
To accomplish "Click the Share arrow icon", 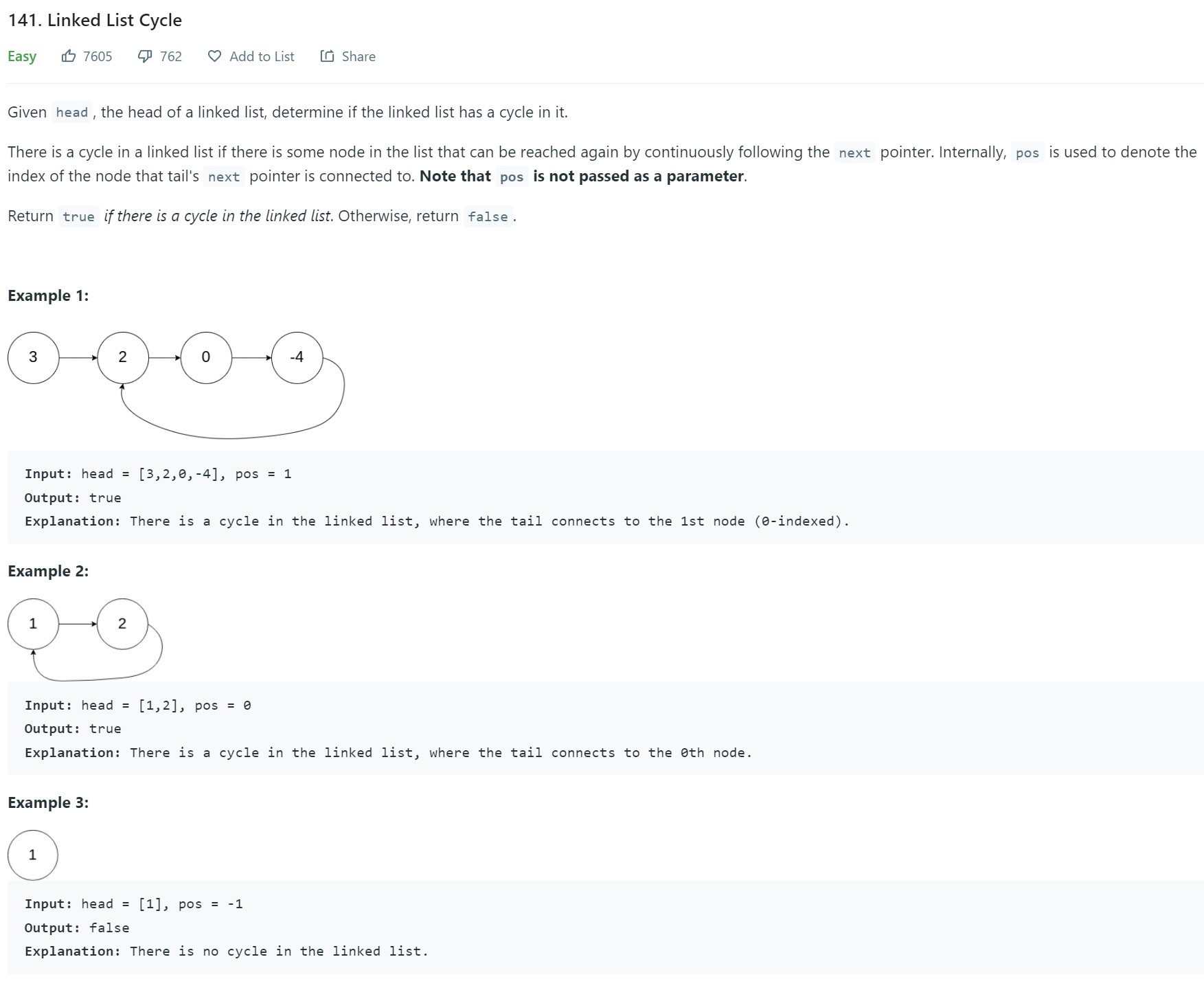I will pos(327,56).
